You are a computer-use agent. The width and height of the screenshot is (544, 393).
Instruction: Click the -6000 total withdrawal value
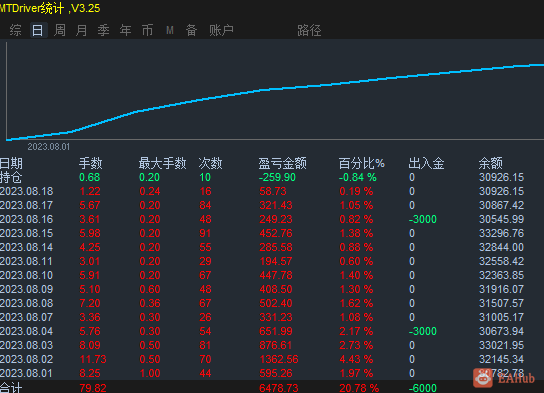(423, 388)
